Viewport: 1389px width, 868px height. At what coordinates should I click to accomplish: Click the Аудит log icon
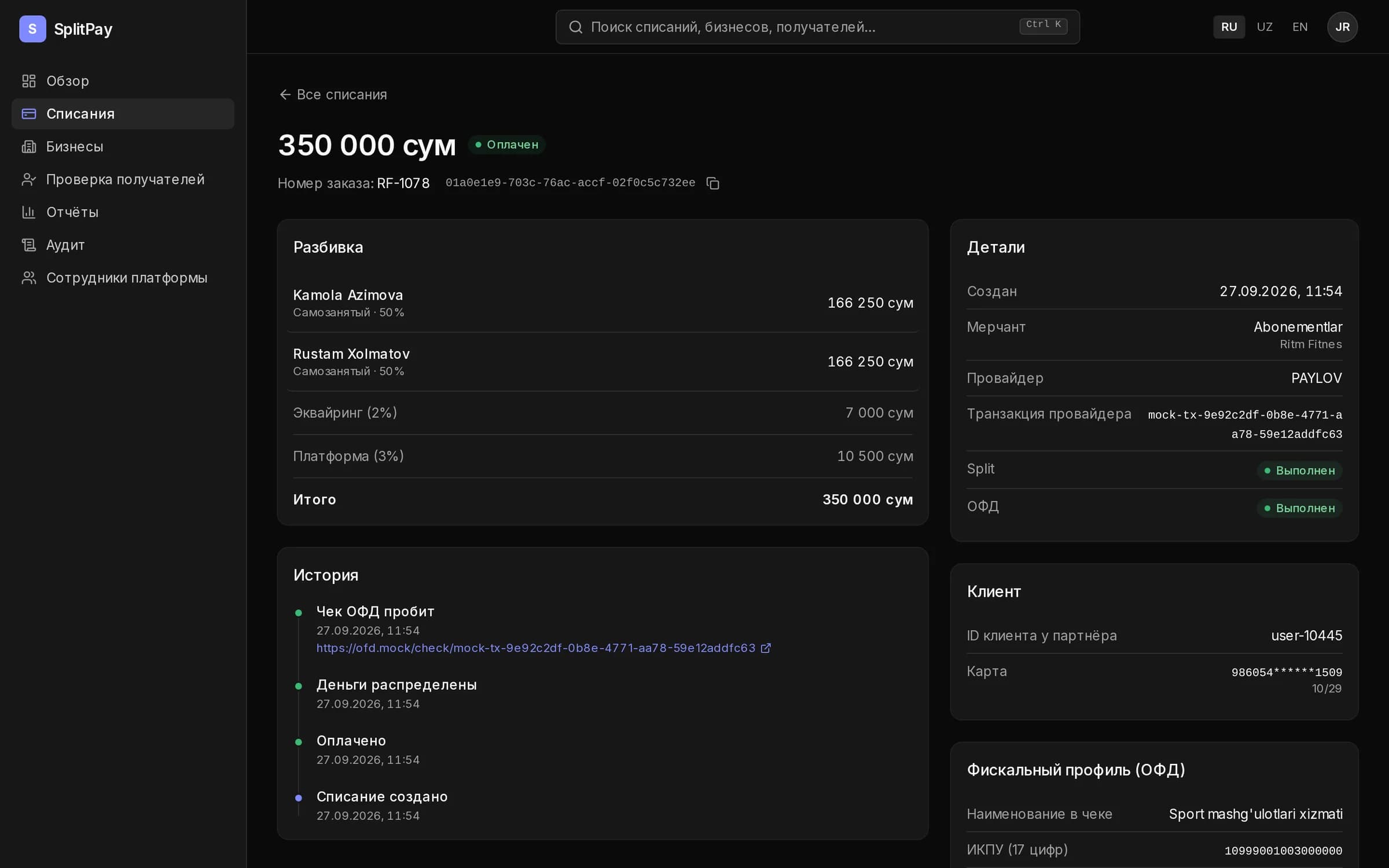coord(29,245)
